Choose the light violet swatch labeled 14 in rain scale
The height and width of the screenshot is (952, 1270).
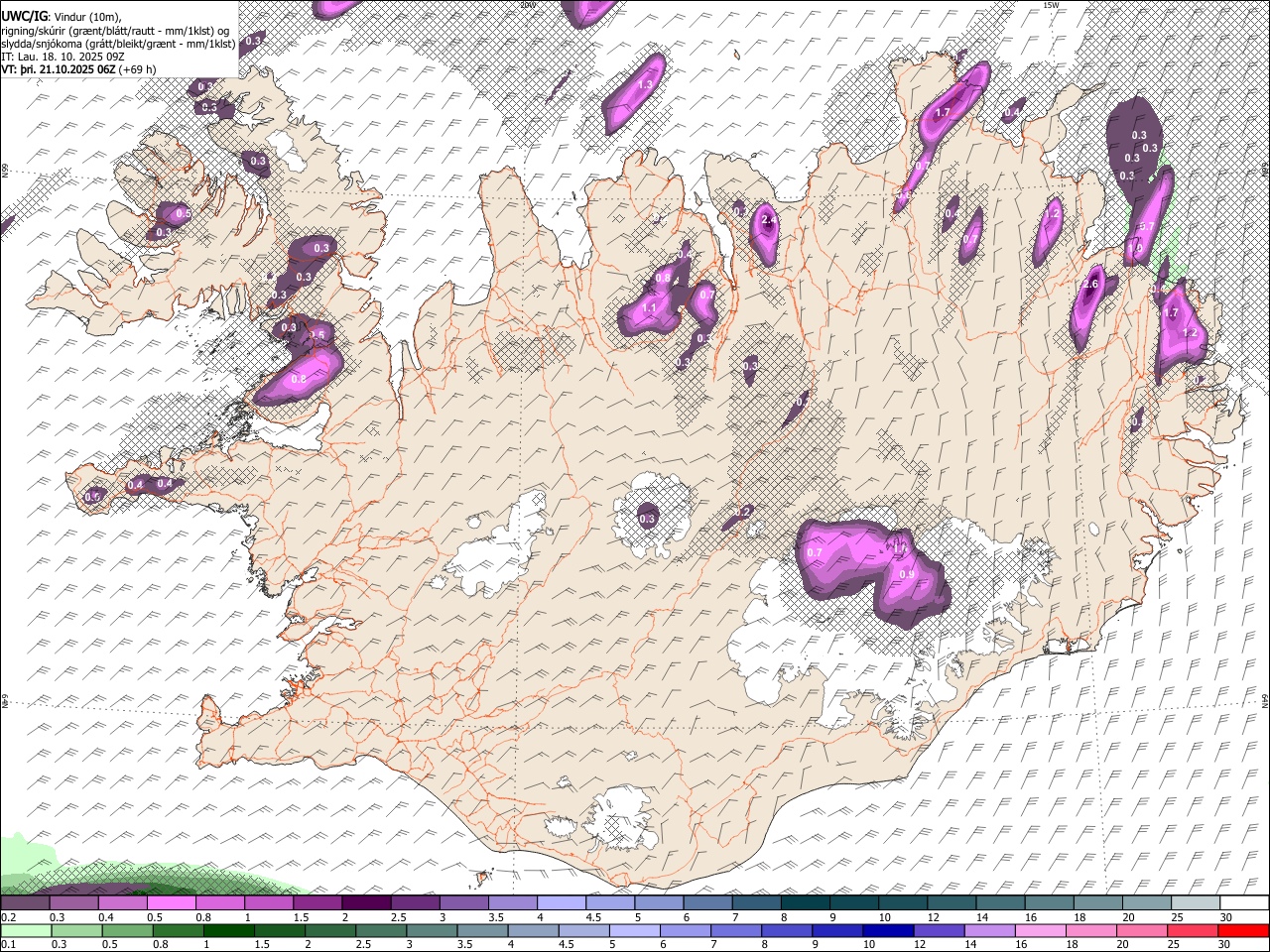point(988,930)
